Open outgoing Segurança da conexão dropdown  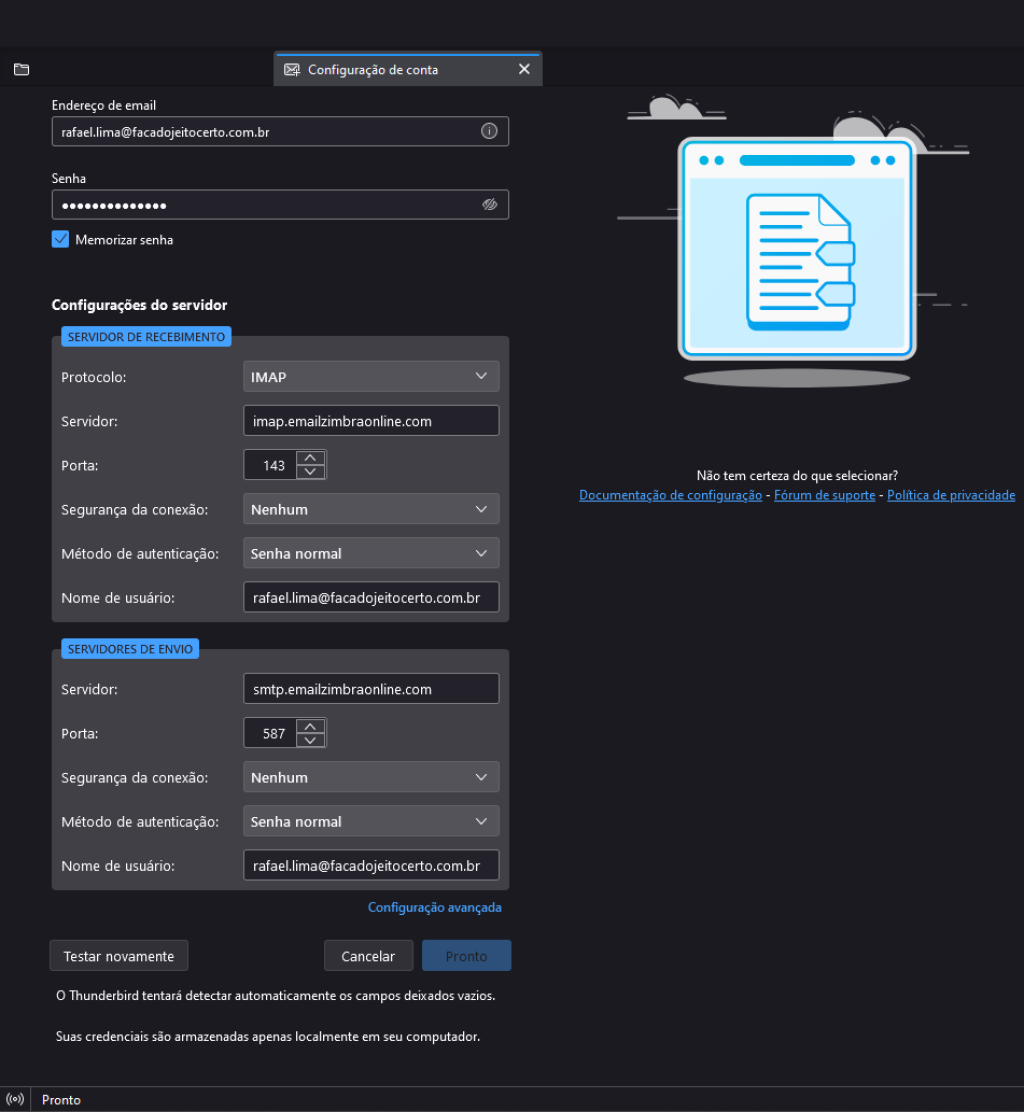coord(371,777)
